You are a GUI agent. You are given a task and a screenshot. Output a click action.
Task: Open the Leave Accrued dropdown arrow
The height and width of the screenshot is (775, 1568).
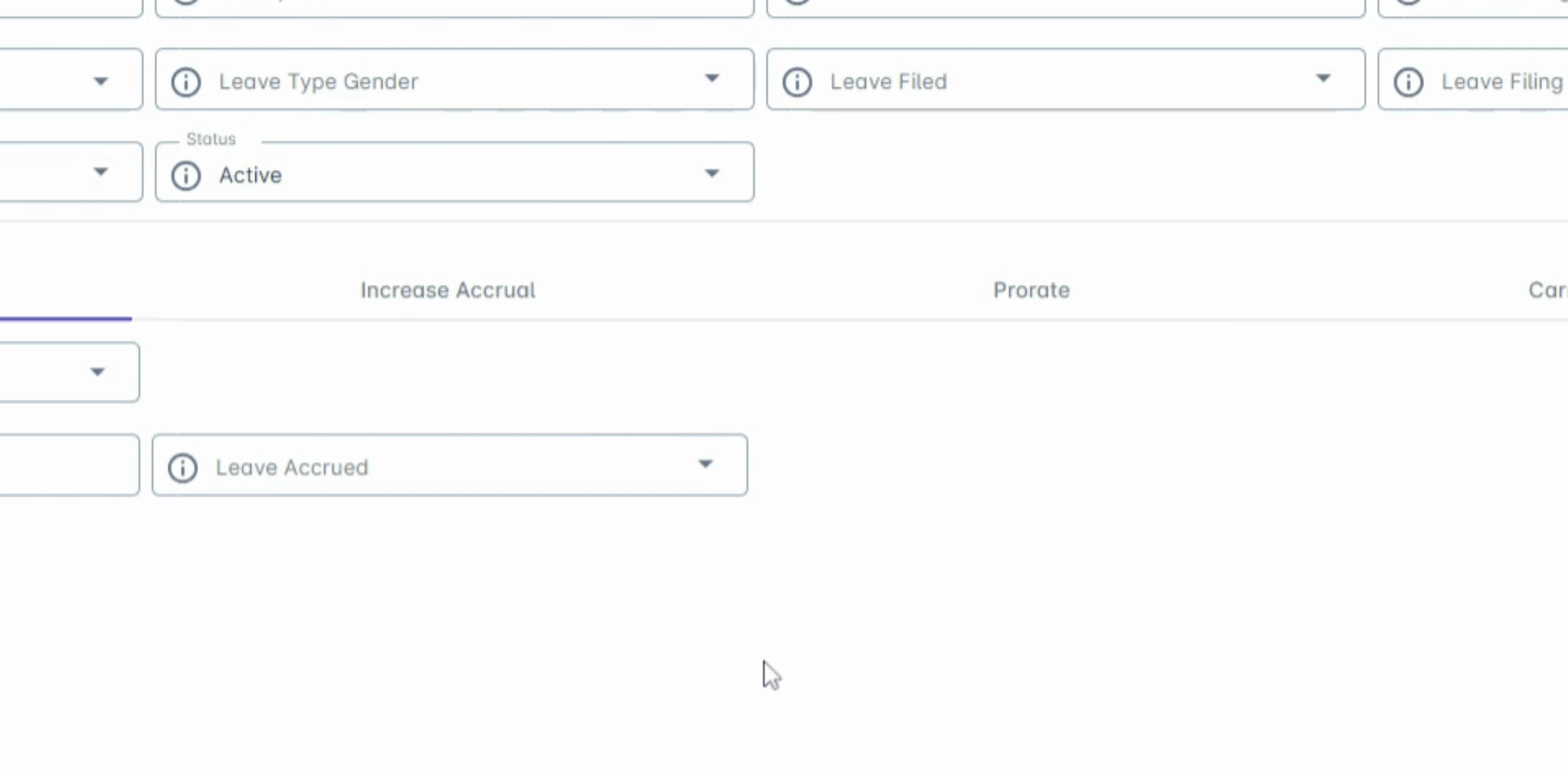click(706, 464)
